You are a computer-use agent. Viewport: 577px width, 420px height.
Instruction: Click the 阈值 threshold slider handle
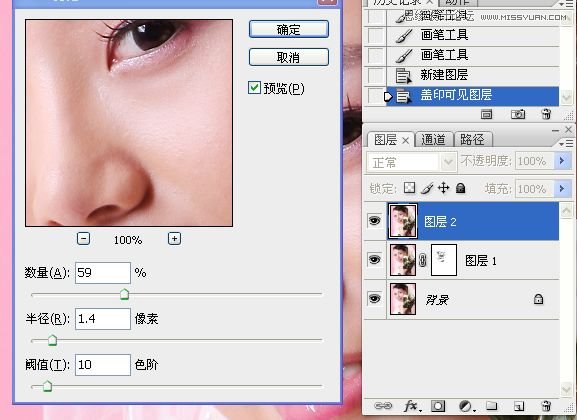[47, 386]
